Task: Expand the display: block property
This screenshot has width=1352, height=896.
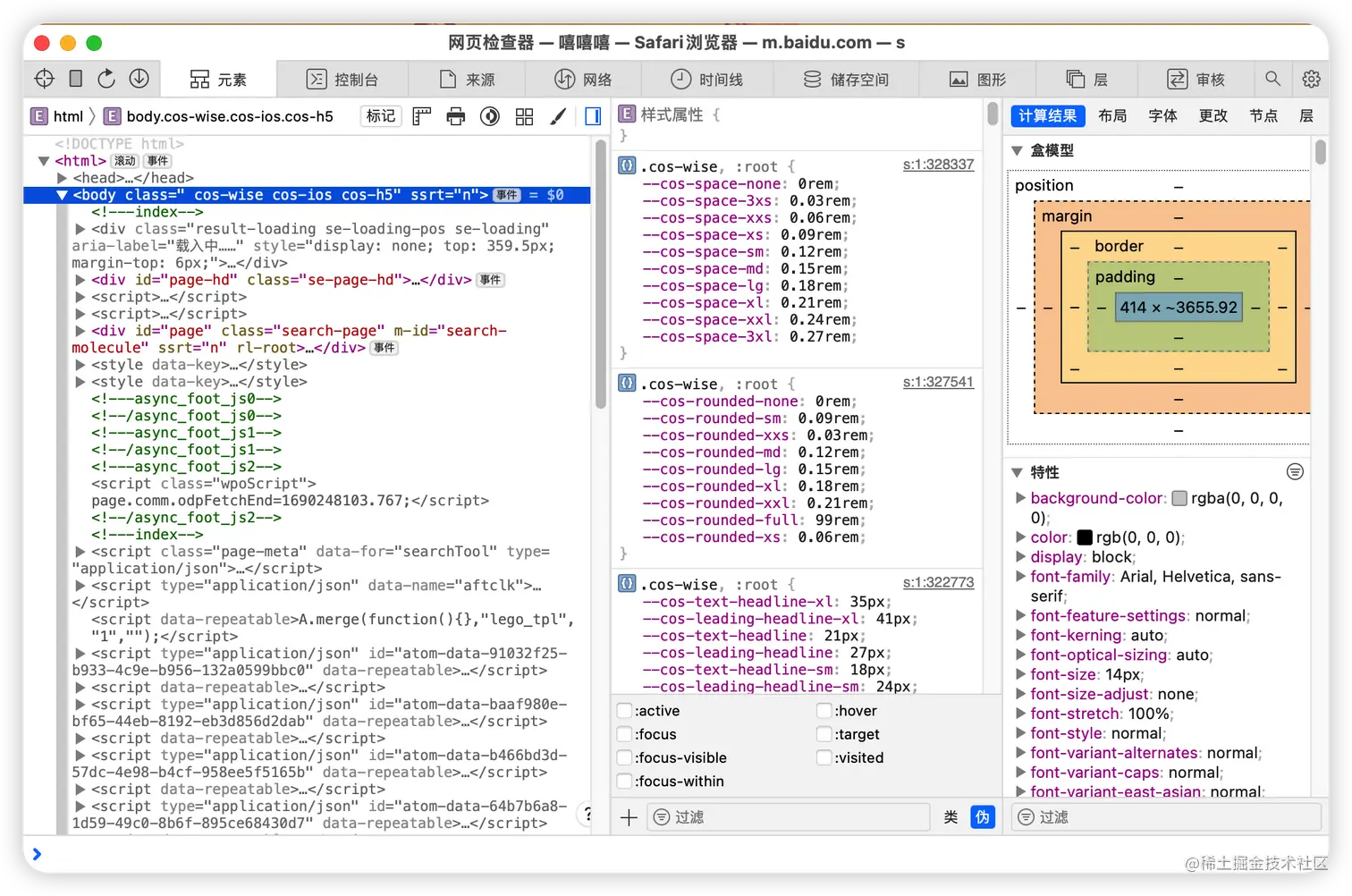Action: click(x=1020, y=557)
